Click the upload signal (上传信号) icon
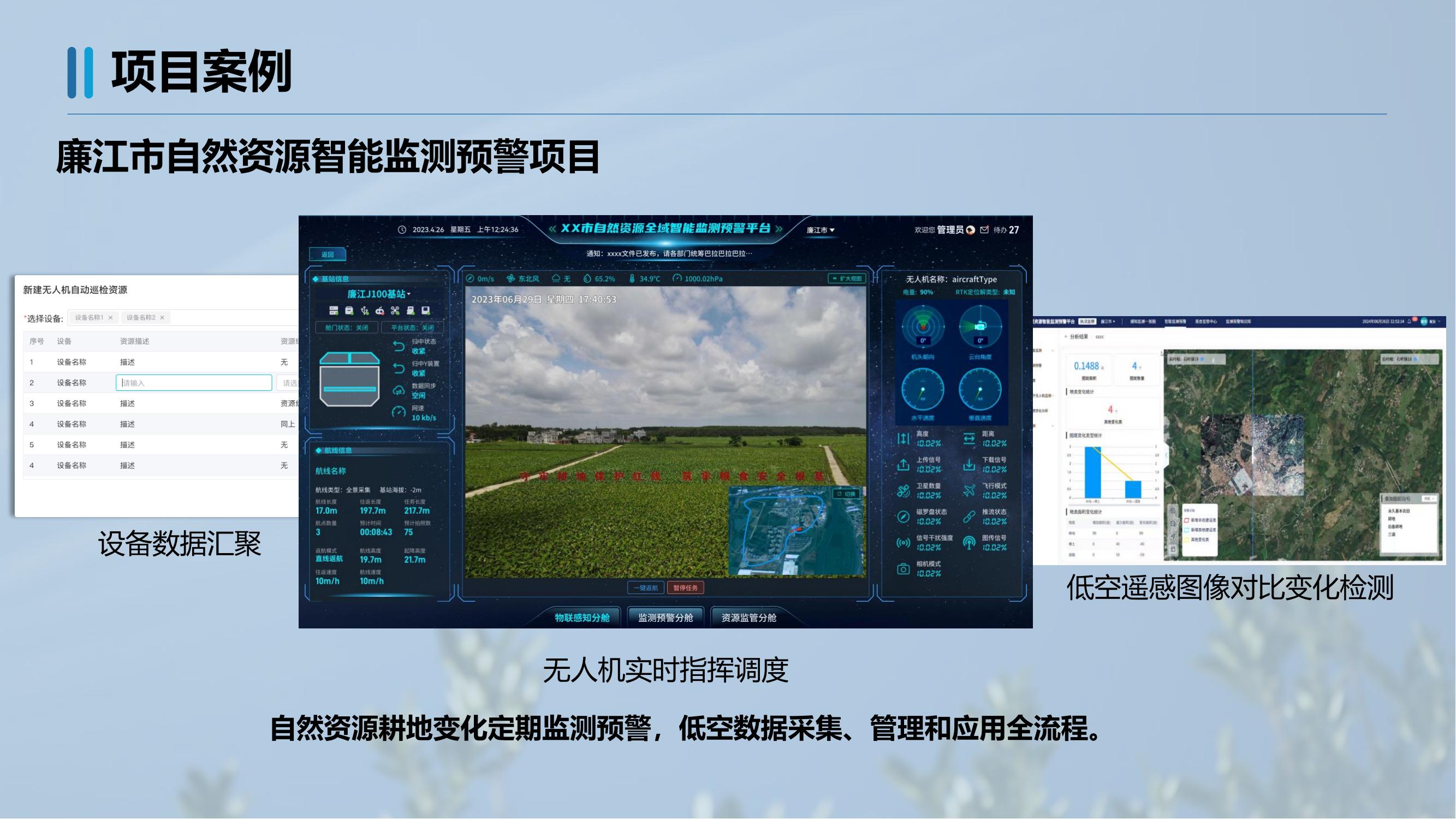1456x819 pixels. 903,465
